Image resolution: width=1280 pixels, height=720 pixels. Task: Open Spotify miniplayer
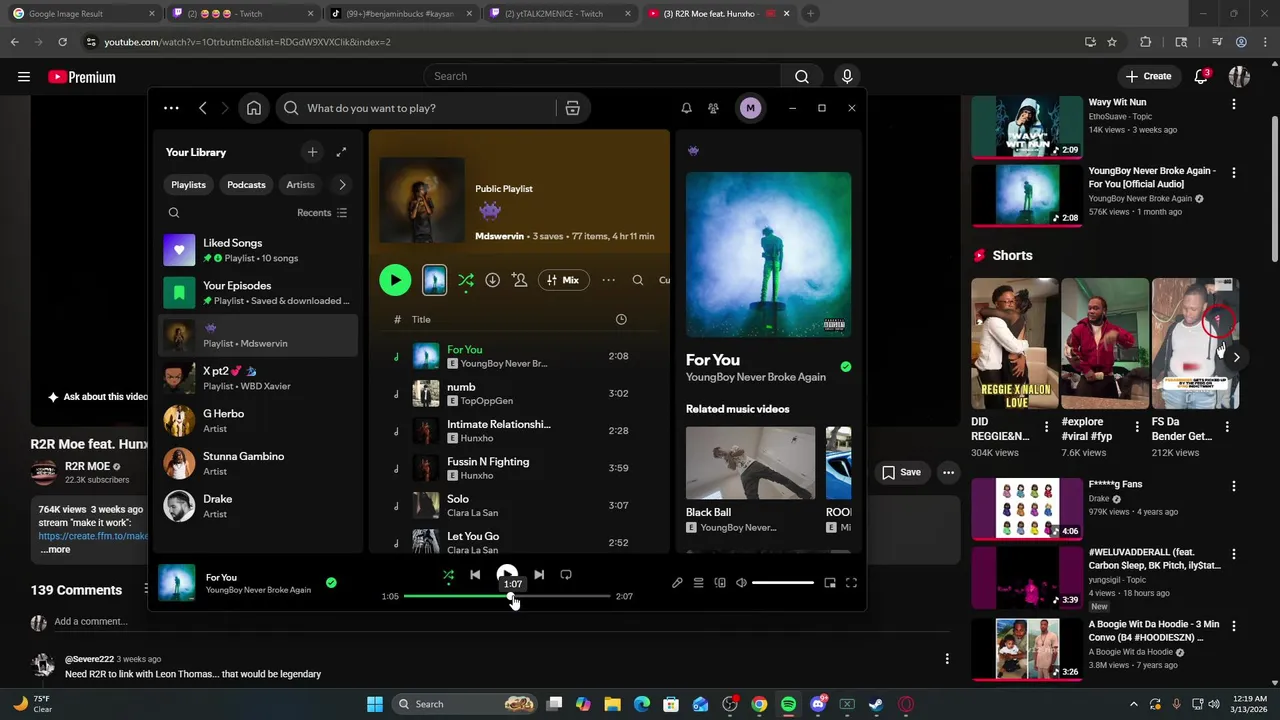pos(830,583)
